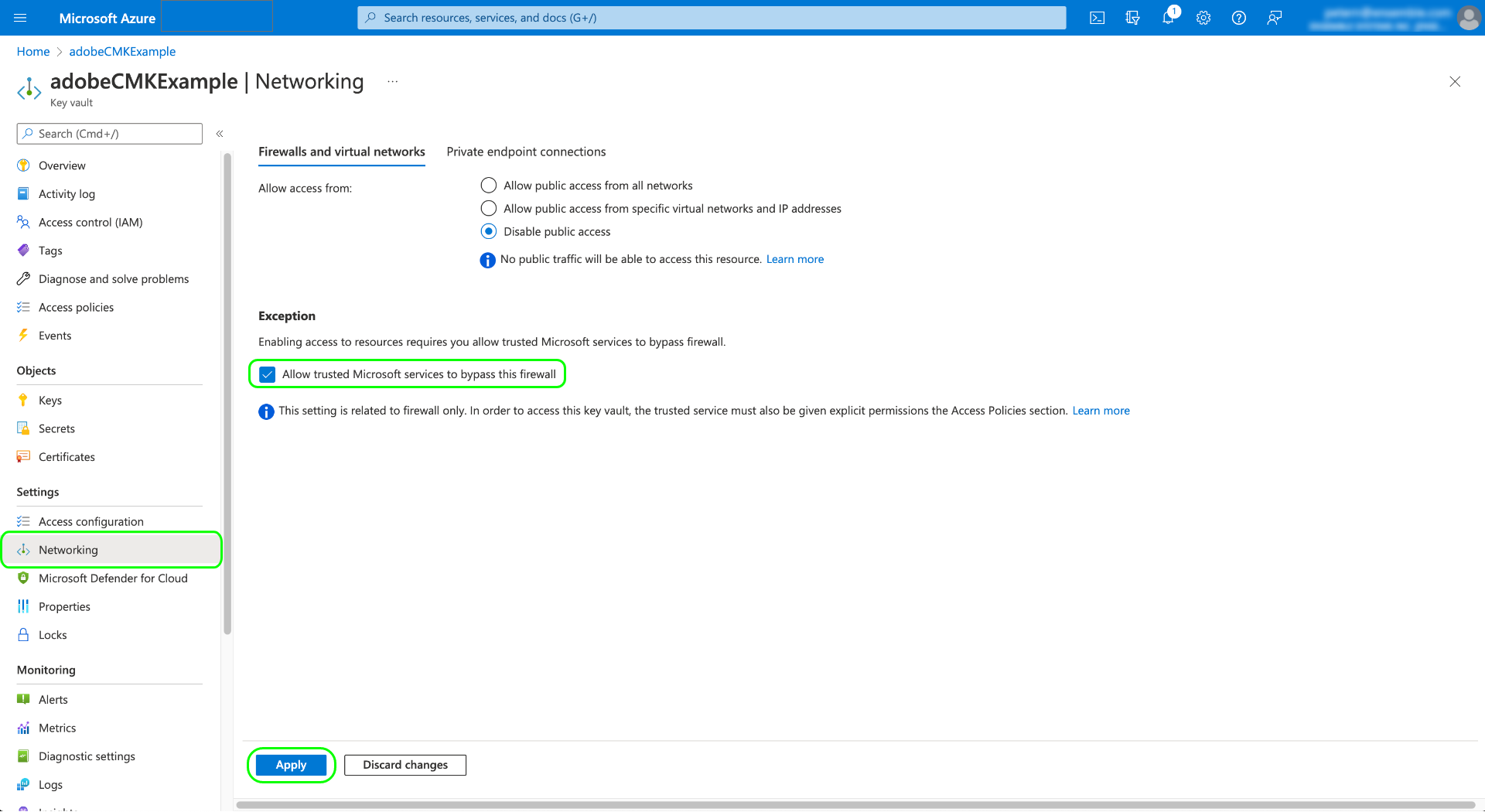This screenshot has height=812, width=1485.
Task: Open Learn more about trusted service permissions
Action: pyautogui.click(x=1101, y=411)
